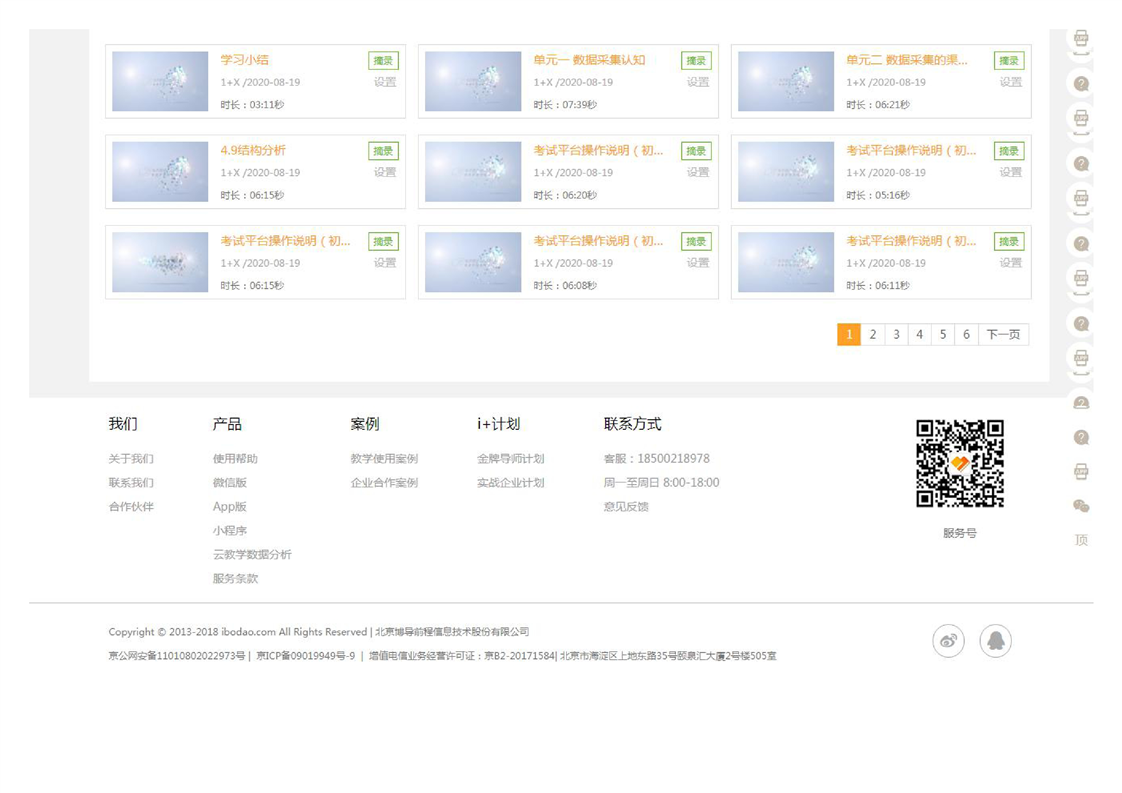Click the 顶 back-to-top button
Image resolution: width=1122 pixels, height=793 pixels.
pyautogui.click(x=1080, y=540)
